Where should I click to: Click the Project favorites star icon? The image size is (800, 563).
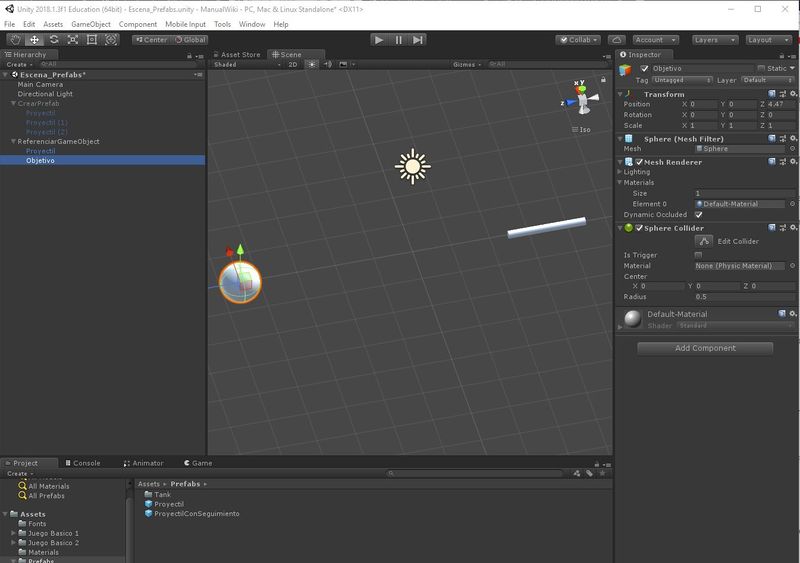[x=603, y=473]
